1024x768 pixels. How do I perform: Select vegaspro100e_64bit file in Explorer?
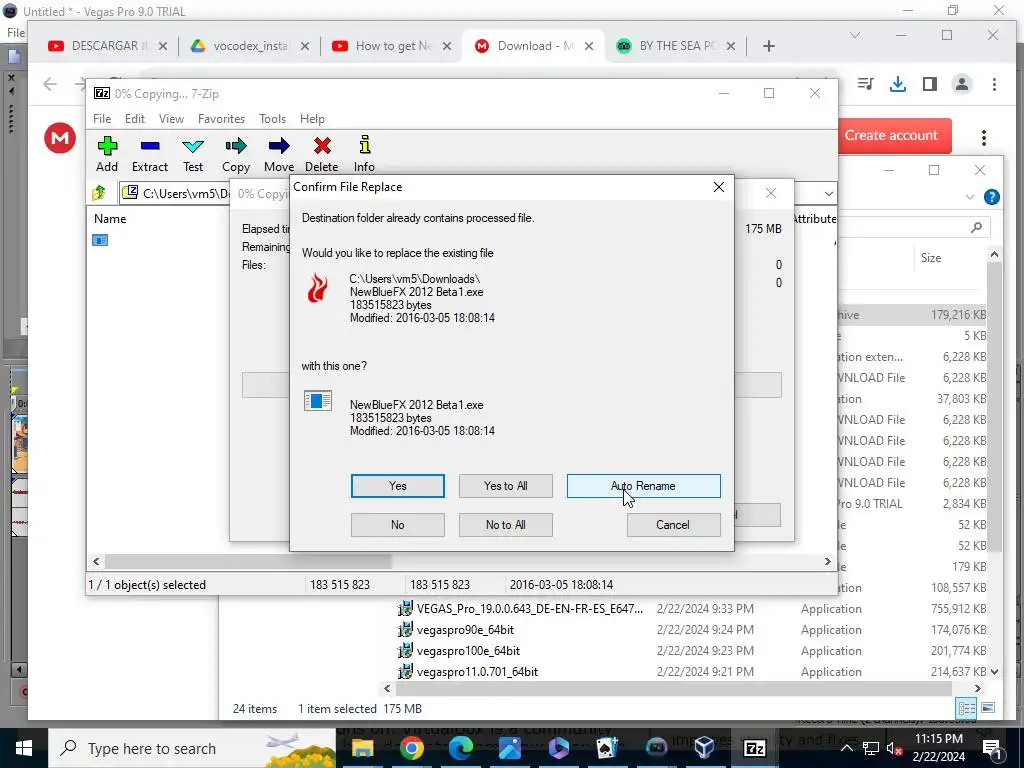pos(468,650)
